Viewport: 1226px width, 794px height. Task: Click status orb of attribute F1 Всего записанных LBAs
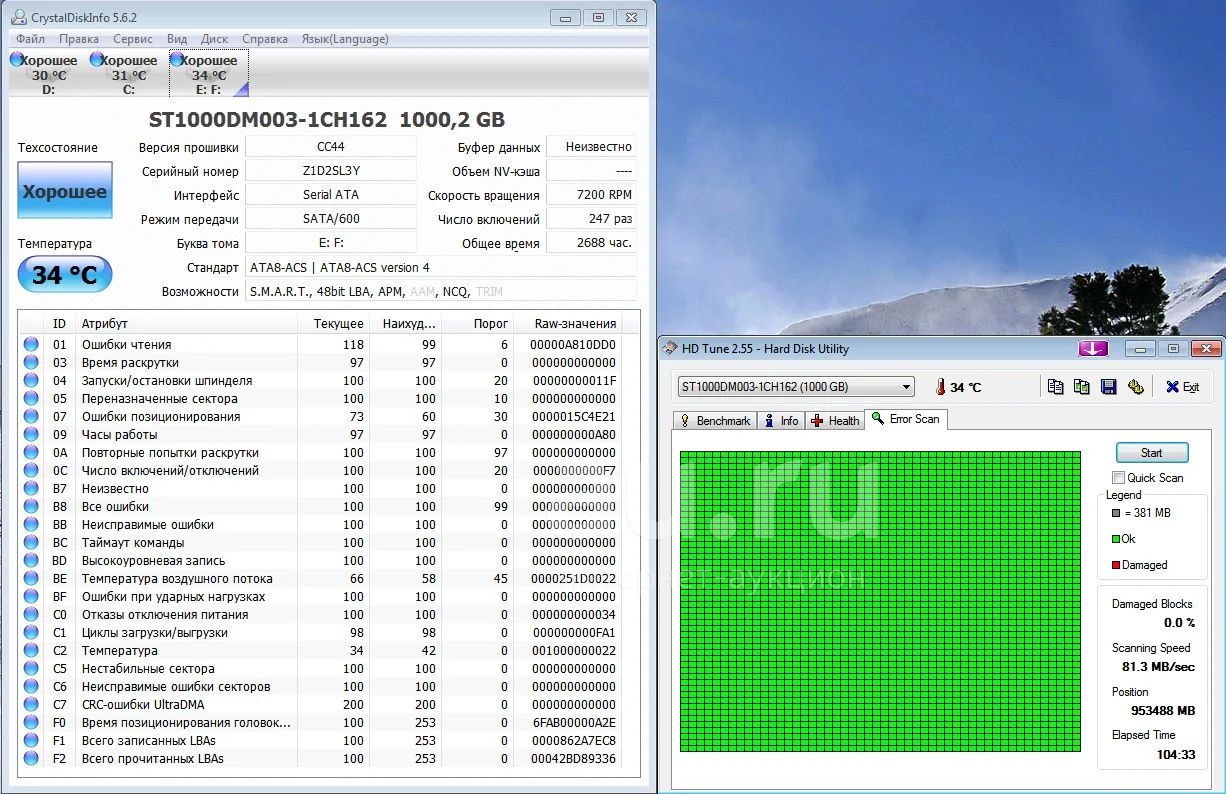[x=31, y=741]
